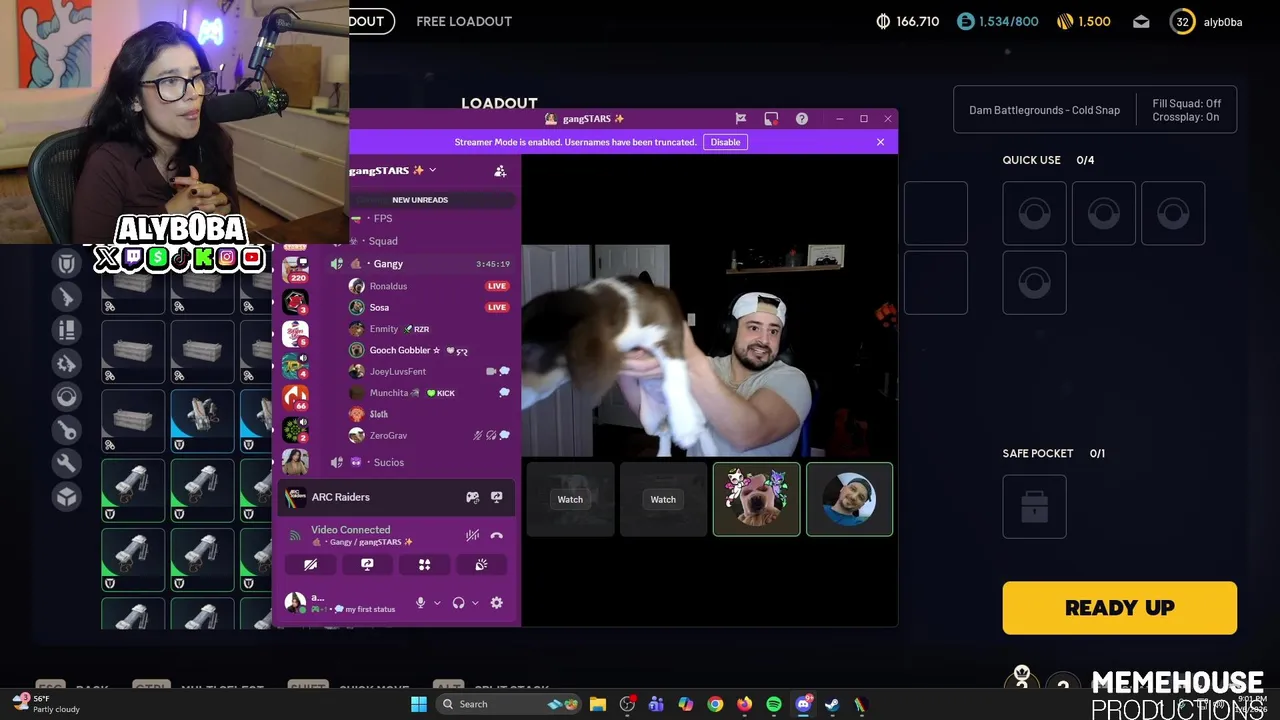Select the man-in-cap avatar participant tile

pos(850,499)
